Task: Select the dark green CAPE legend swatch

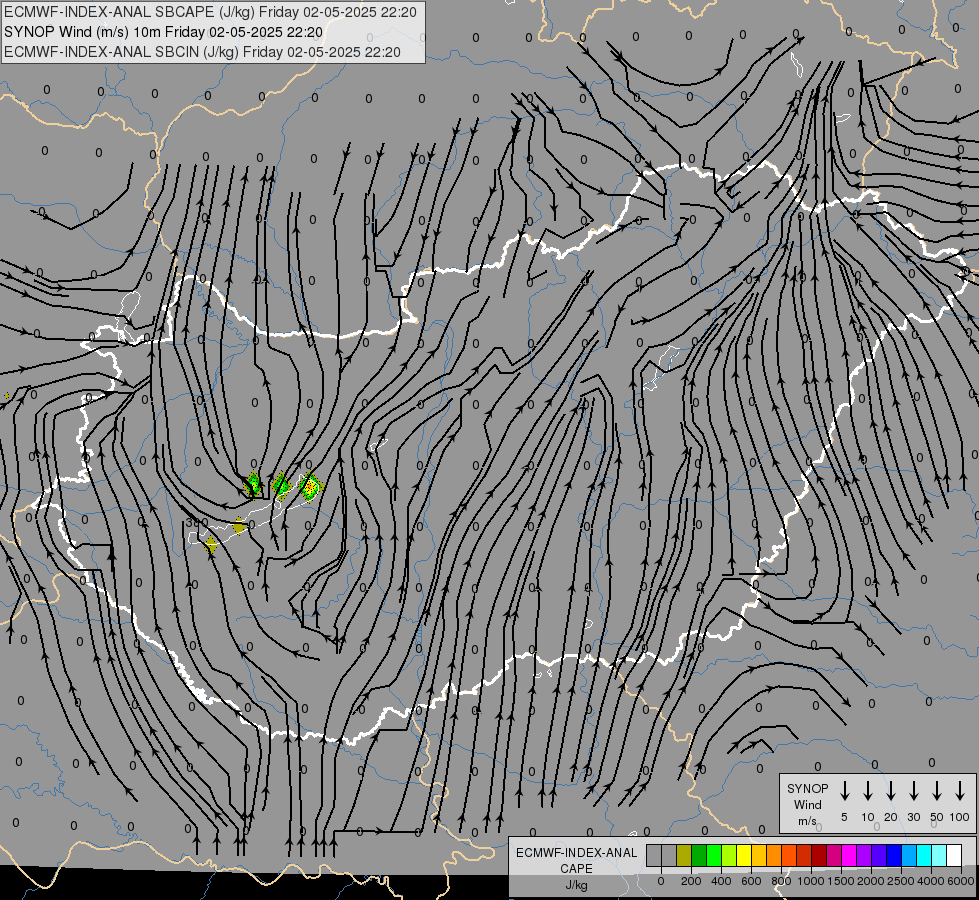Action: 699,856
